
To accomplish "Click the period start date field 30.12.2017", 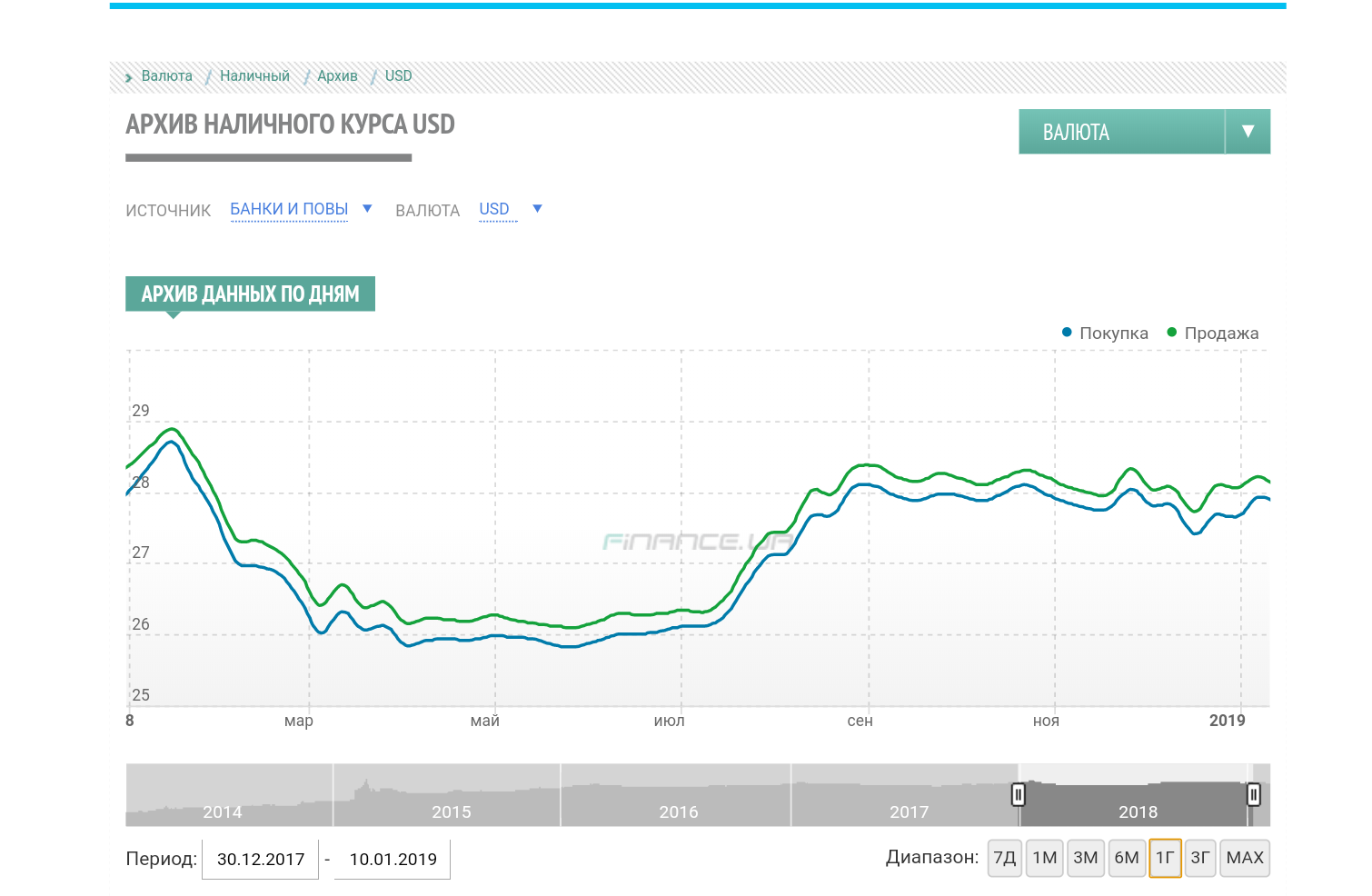I will pyautogui.click(x=261, y=860).
